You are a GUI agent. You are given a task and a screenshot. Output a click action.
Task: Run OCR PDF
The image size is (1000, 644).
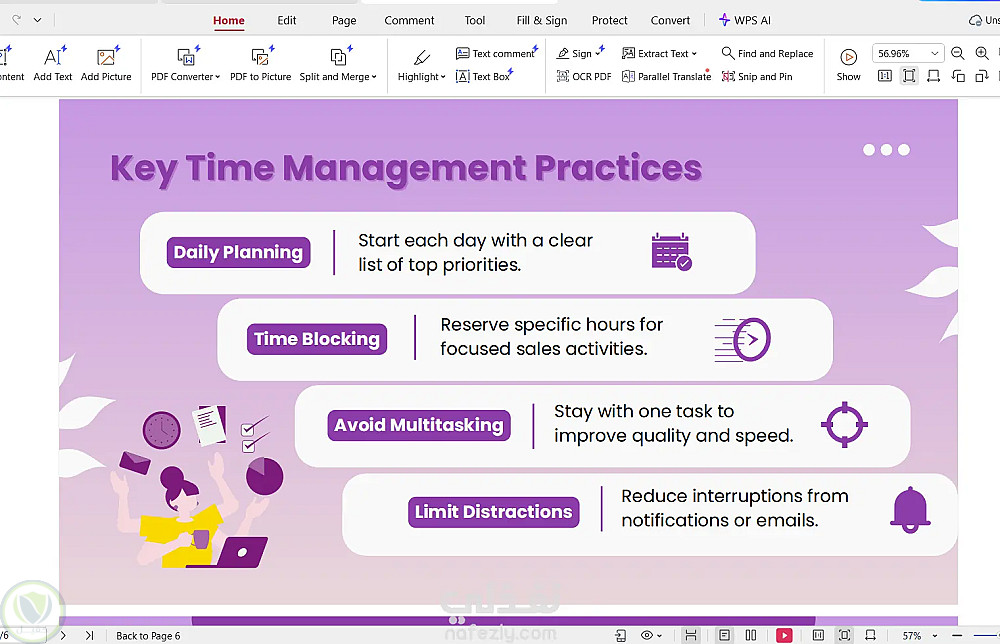click(584, 77)
